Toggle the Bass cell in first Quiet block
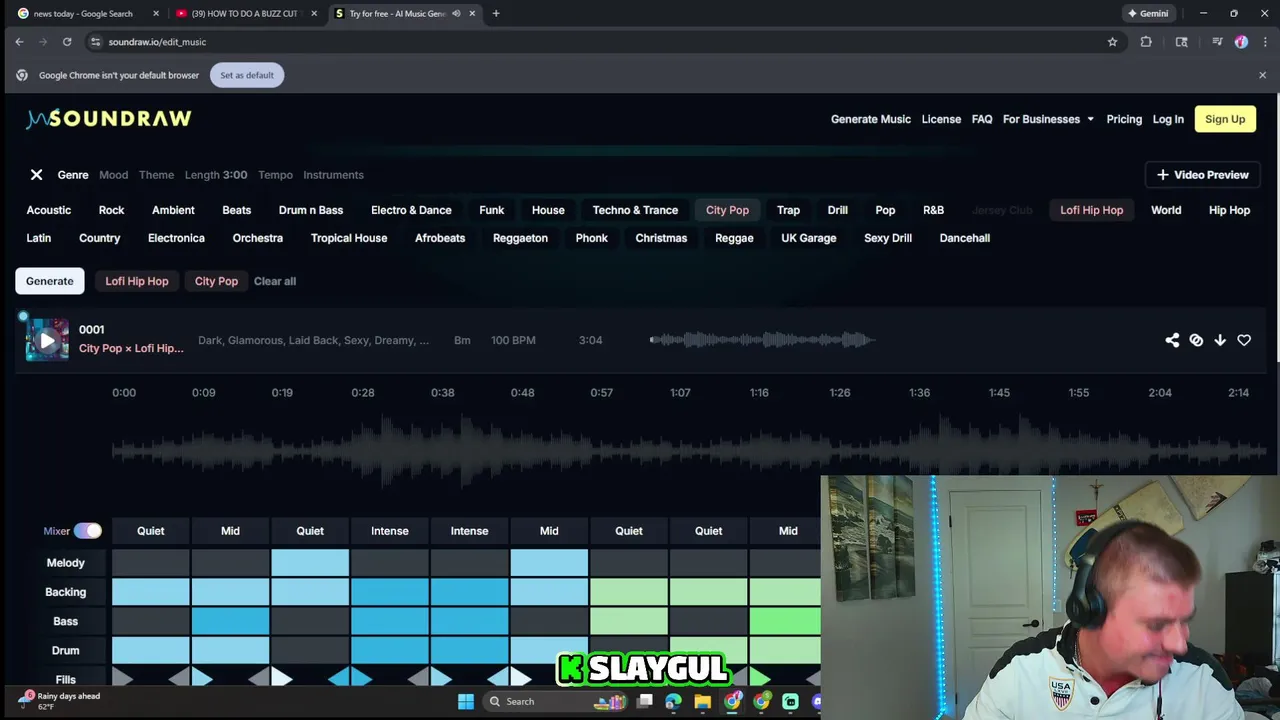 coord(150,621)
